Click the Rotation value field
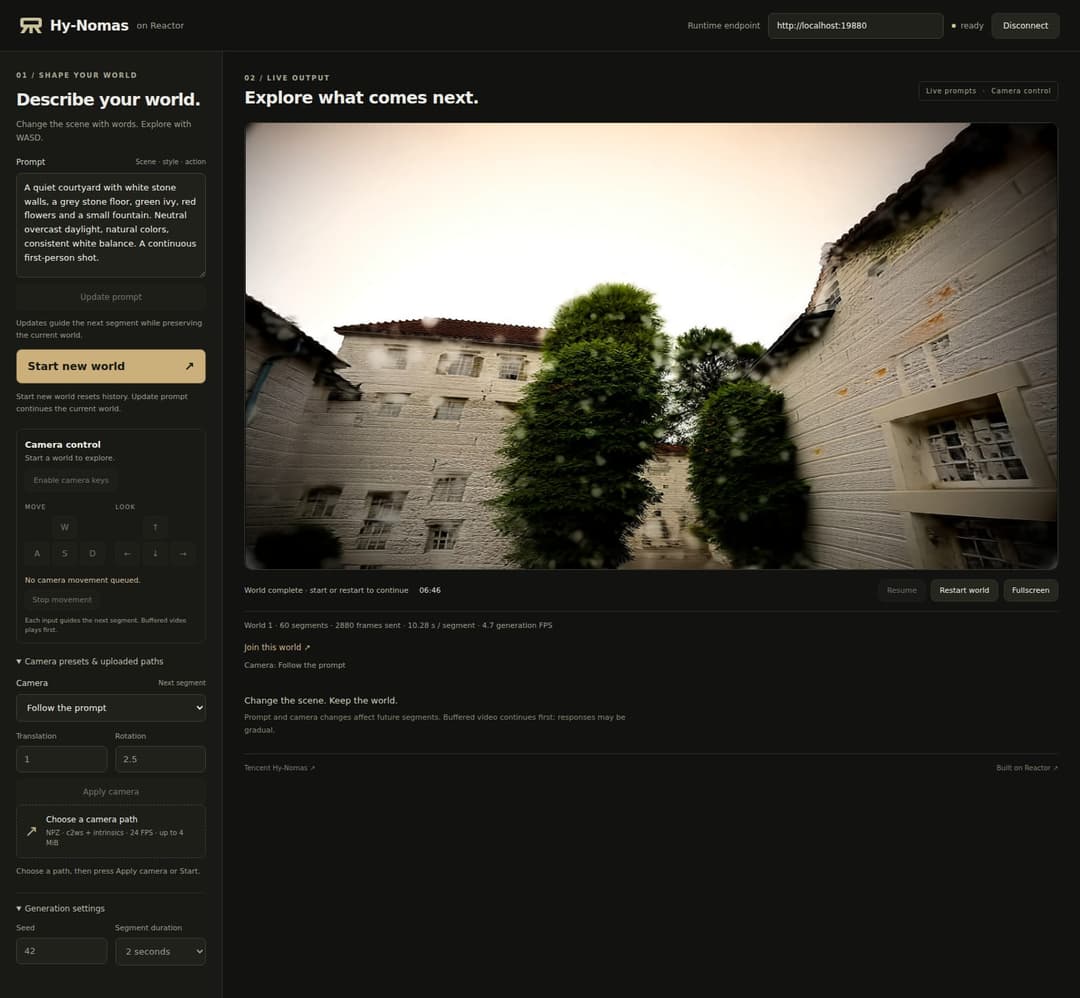This screenshot has width=1080, height=998. point(160,759)
